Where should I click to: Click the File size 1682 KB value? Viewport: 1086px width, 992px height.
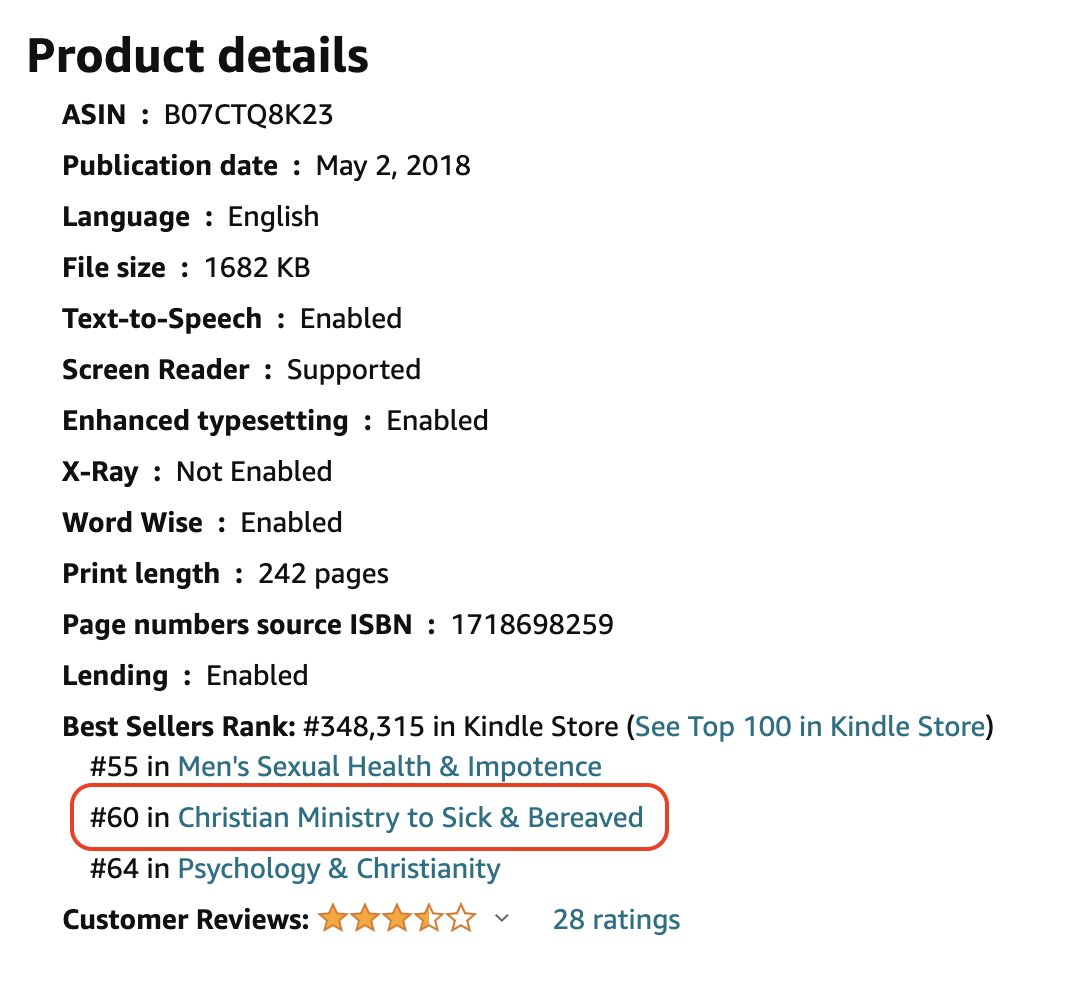(x=257, y=268)
